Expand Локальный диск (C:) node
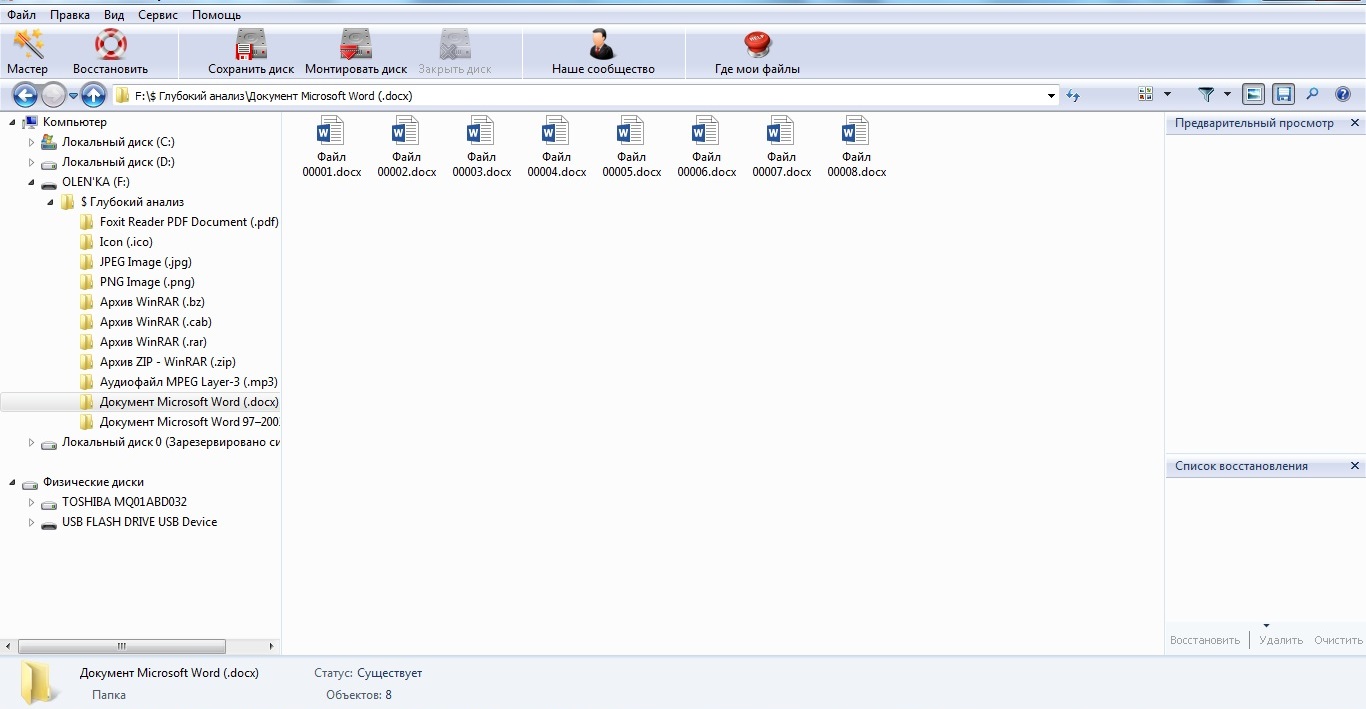1366x709 pixels. (x=31, y=142)
